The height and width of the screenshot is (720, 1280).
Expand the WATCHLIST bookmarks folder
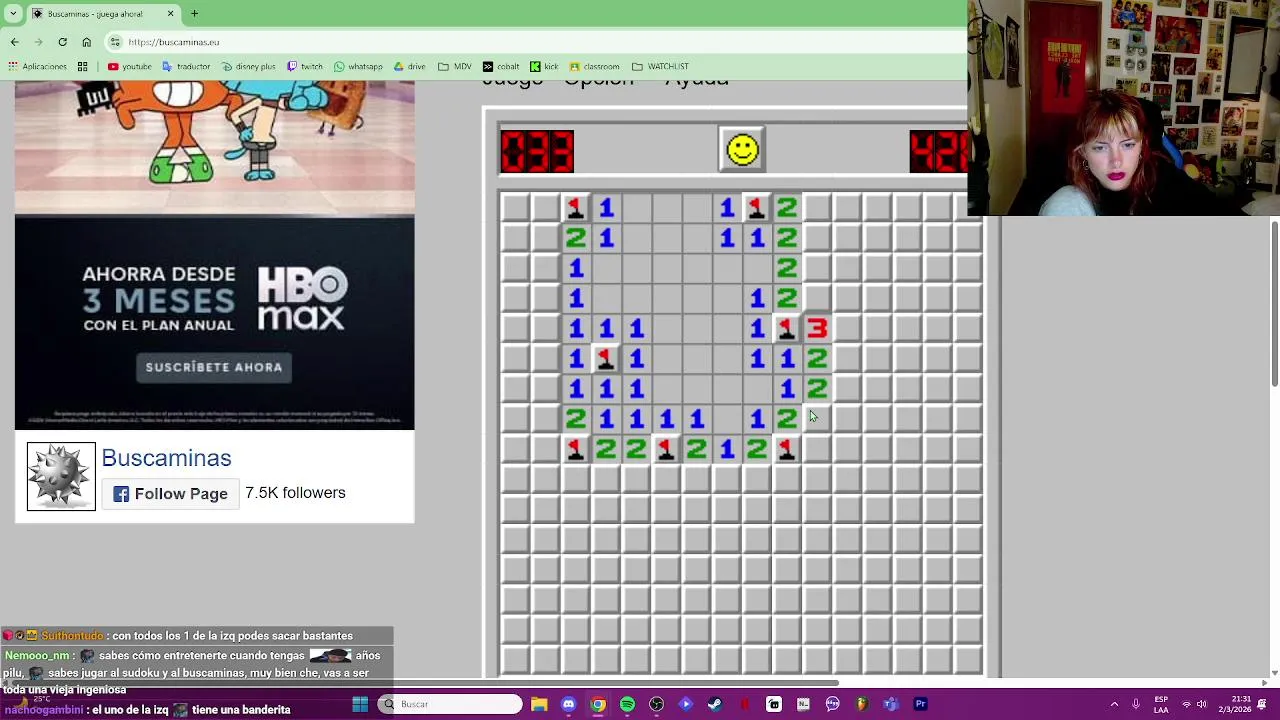pos(660,67)
